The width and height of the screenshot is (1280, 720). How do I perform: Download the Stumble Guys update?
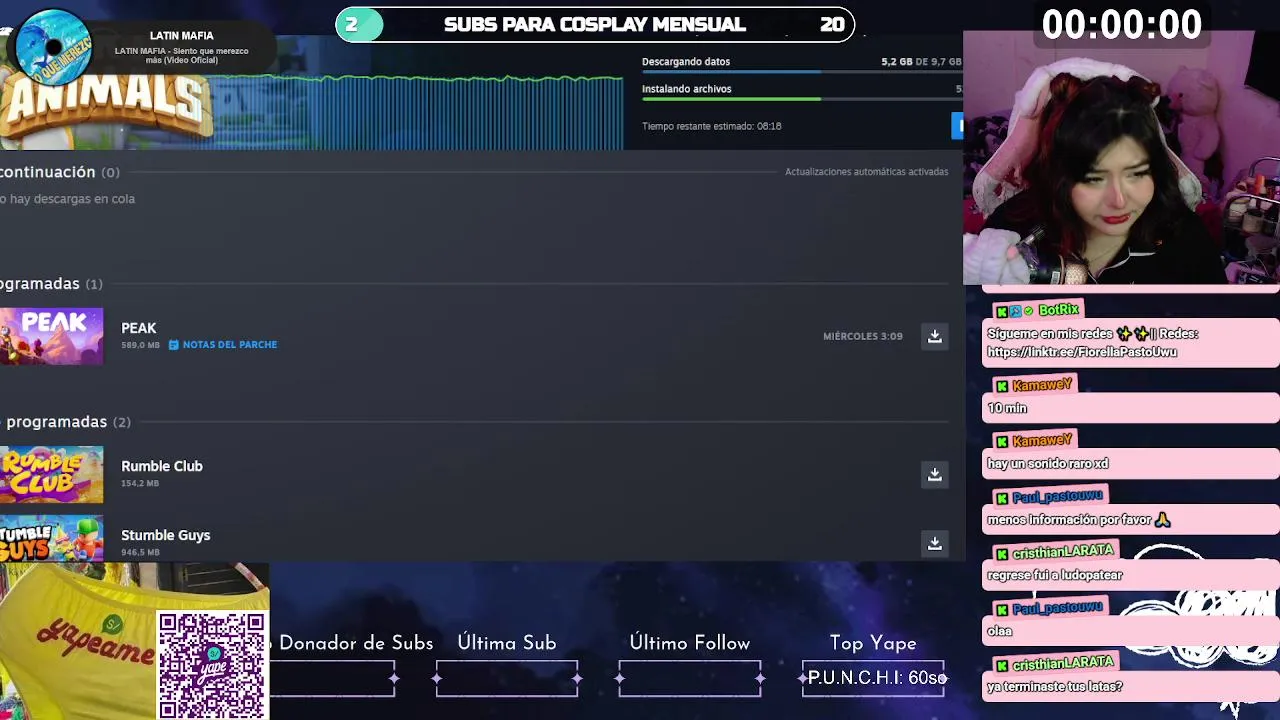coord(935,543)
